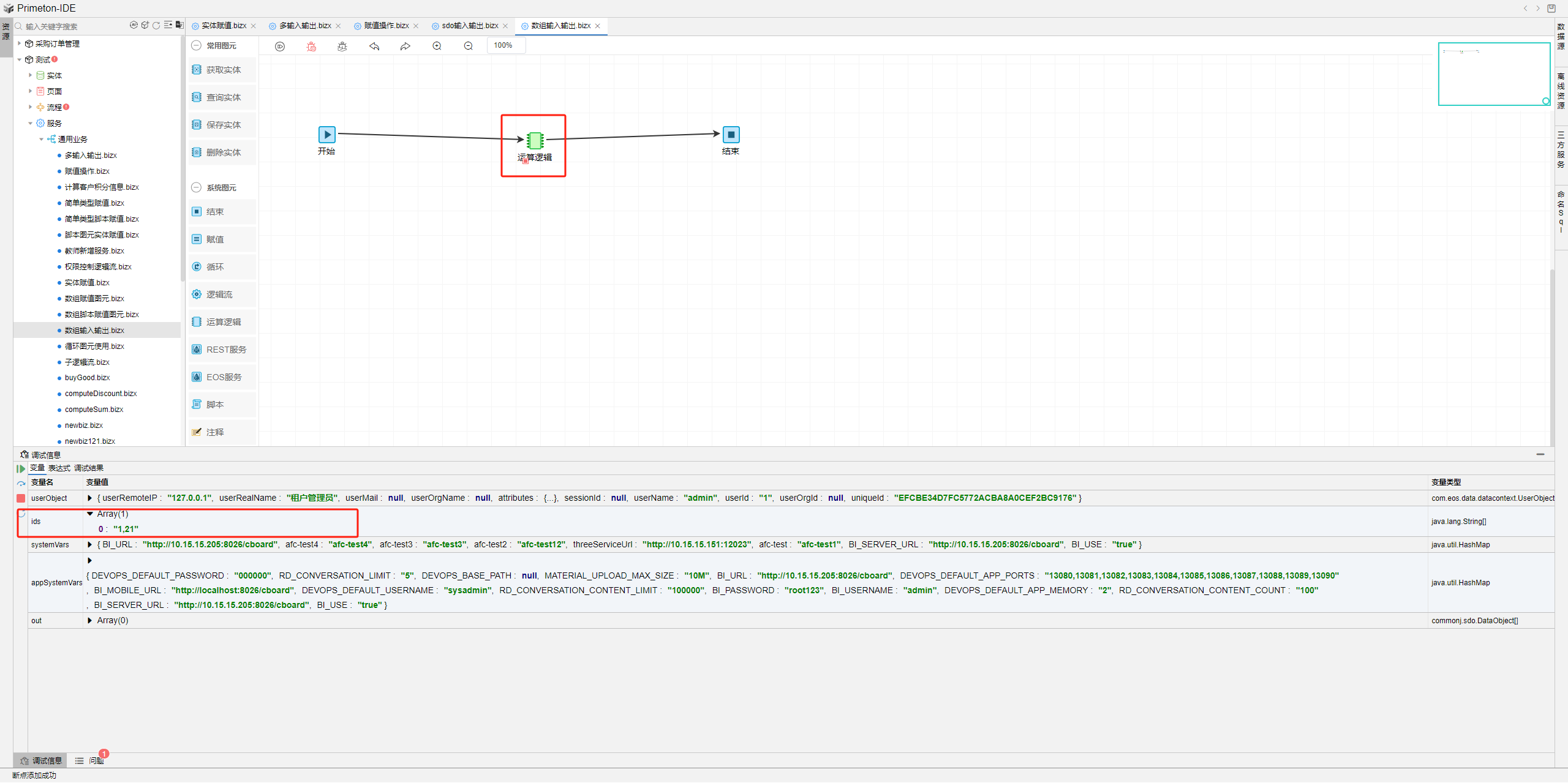
Task: Click the red debug bug toolbar icon
Action: coord(311,47)
